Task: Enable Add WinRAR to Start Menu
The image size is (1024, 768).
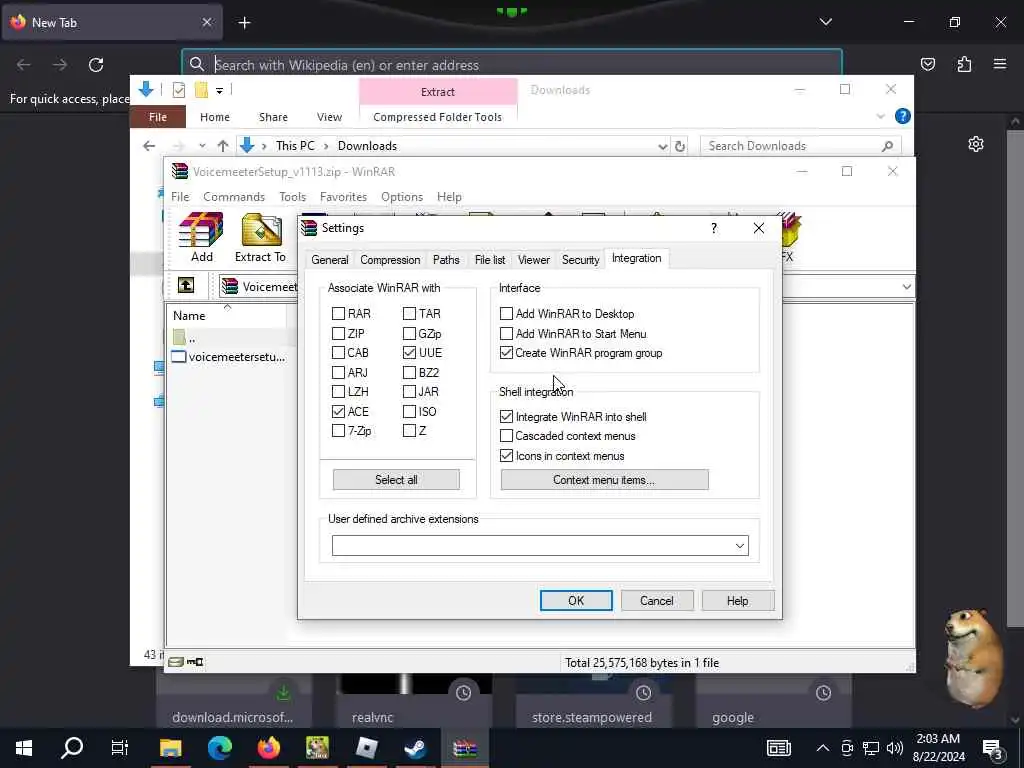Action: [506, 334]
